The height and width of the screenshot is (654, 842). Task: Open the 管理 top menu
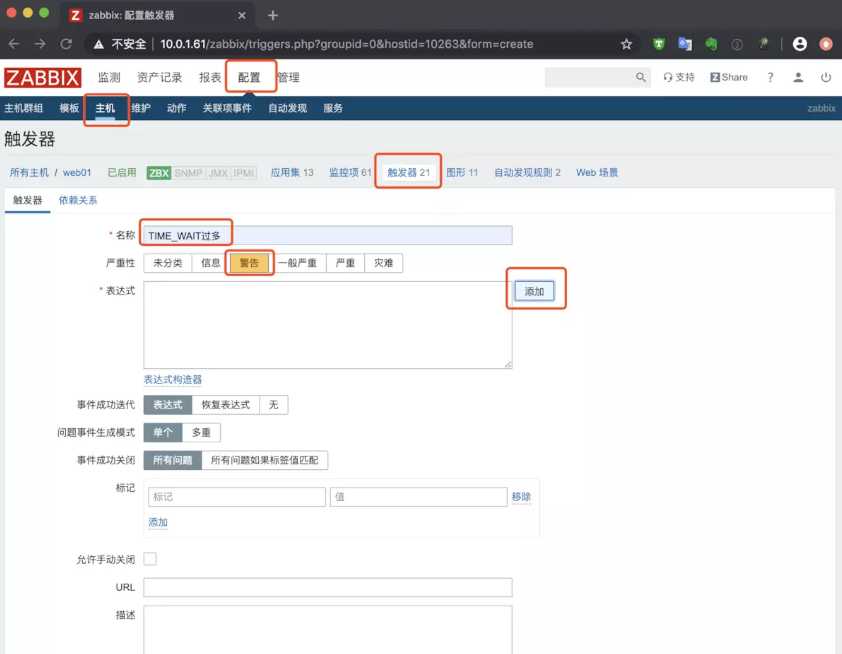coord(288,77)
